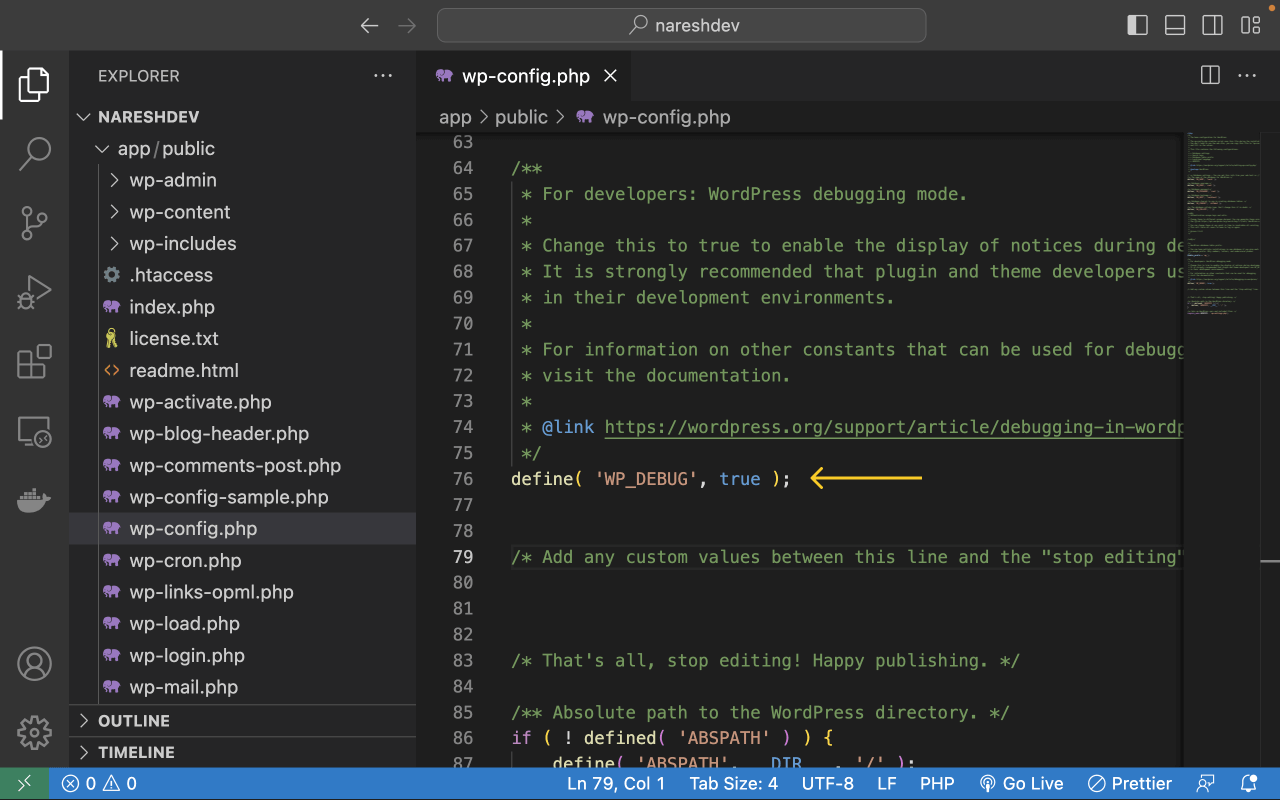1280x800 pixels.
Task: Click line number 79 in gutter
Action: coord(463,557)
